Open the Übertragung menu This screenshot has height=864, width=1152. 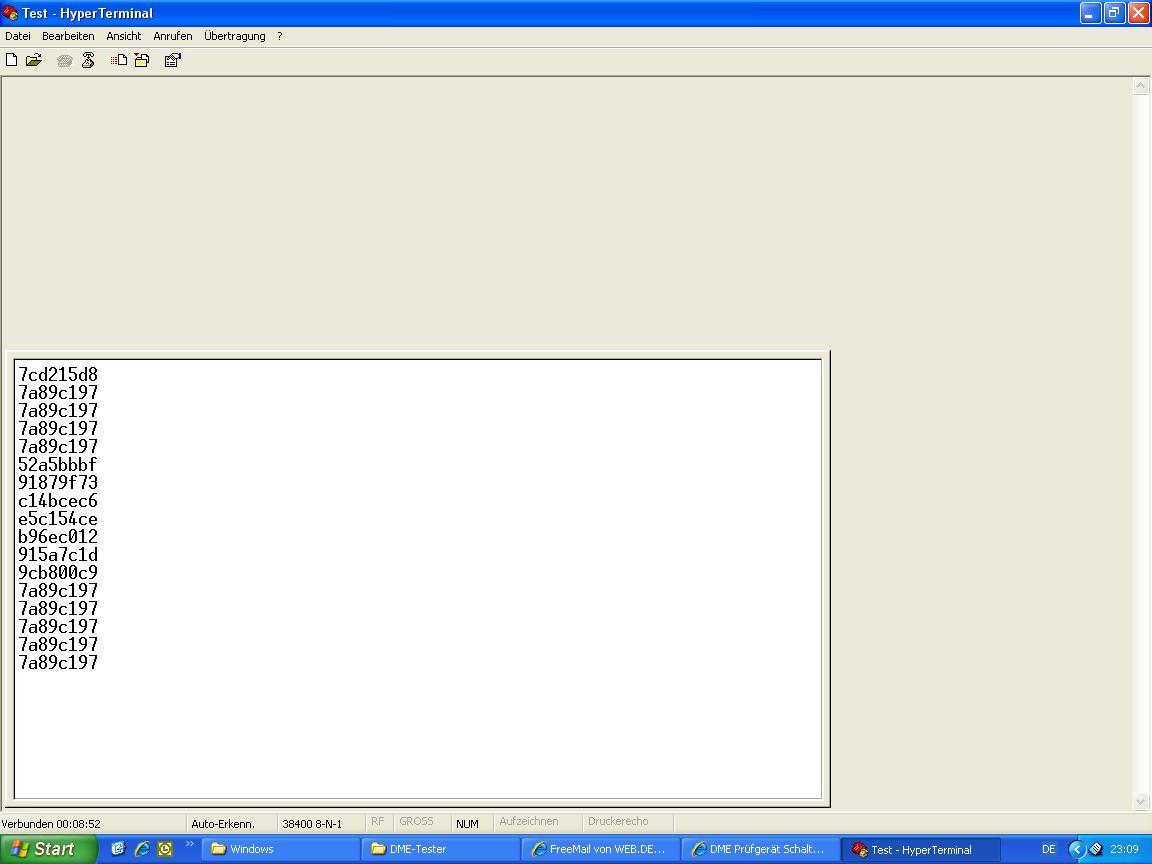235,36
